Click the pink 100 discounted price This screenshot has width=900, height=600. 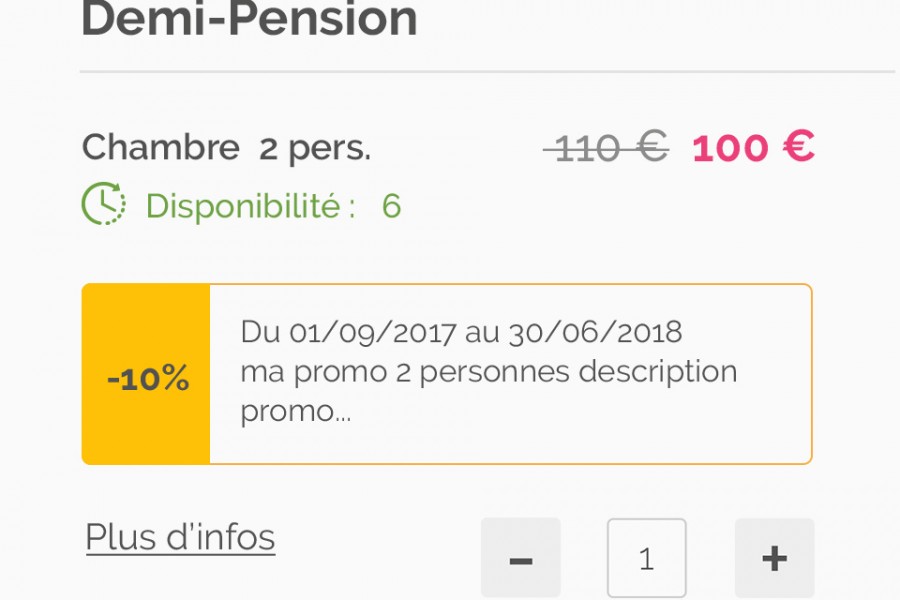pos(729,148)
